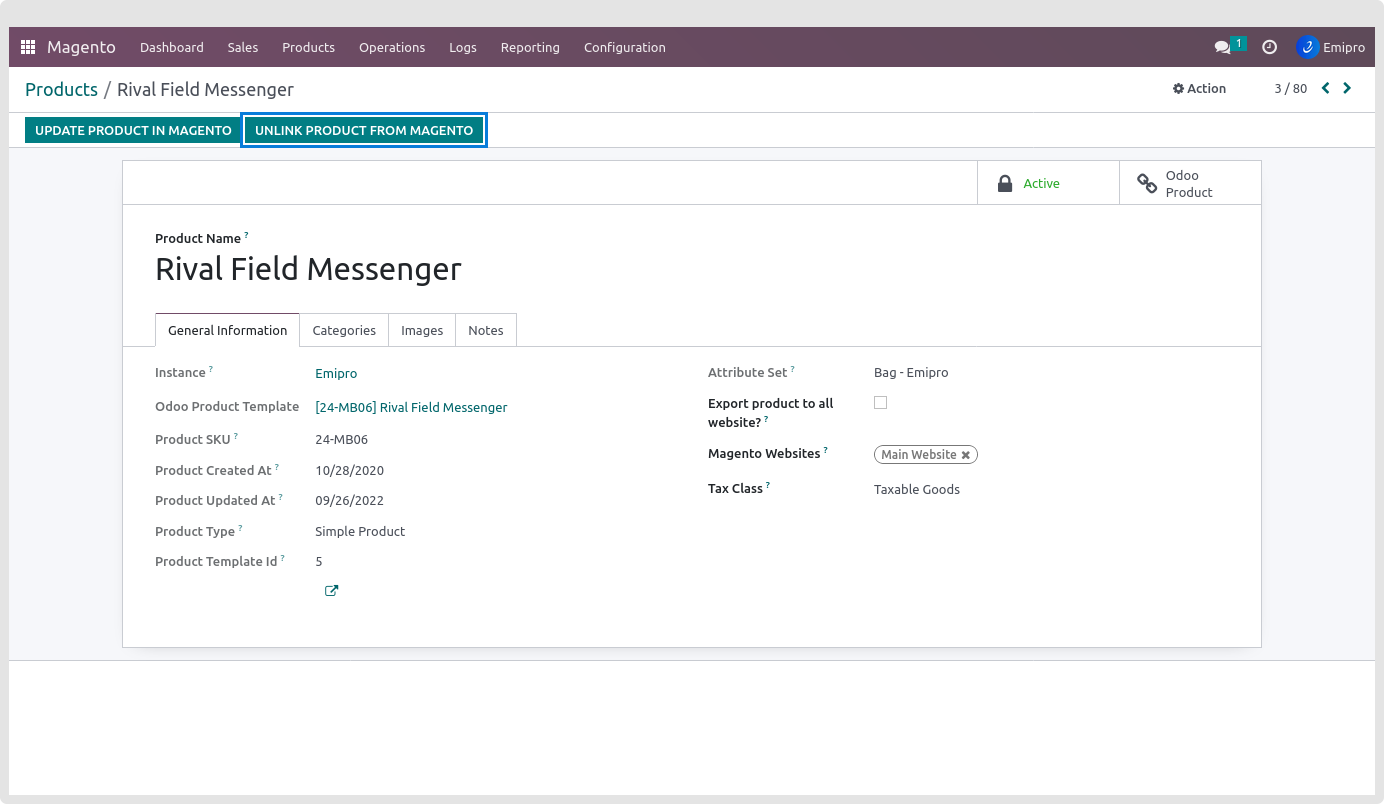This screenshot has width=1384, height=804.
Task: Switch to the Categories tab
Action: pyautogui.click(x=344, y=330)
